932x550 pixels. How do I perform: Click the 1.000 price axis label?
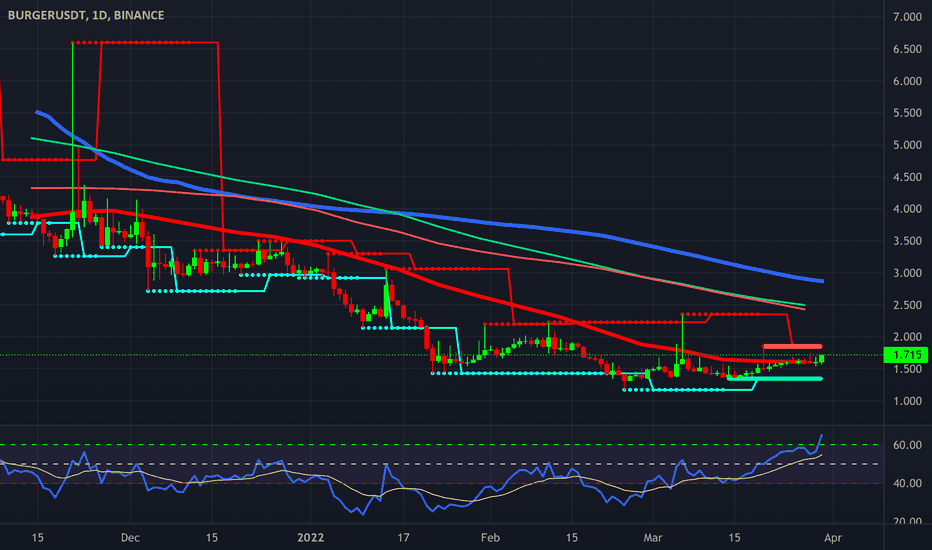(907, 401)
